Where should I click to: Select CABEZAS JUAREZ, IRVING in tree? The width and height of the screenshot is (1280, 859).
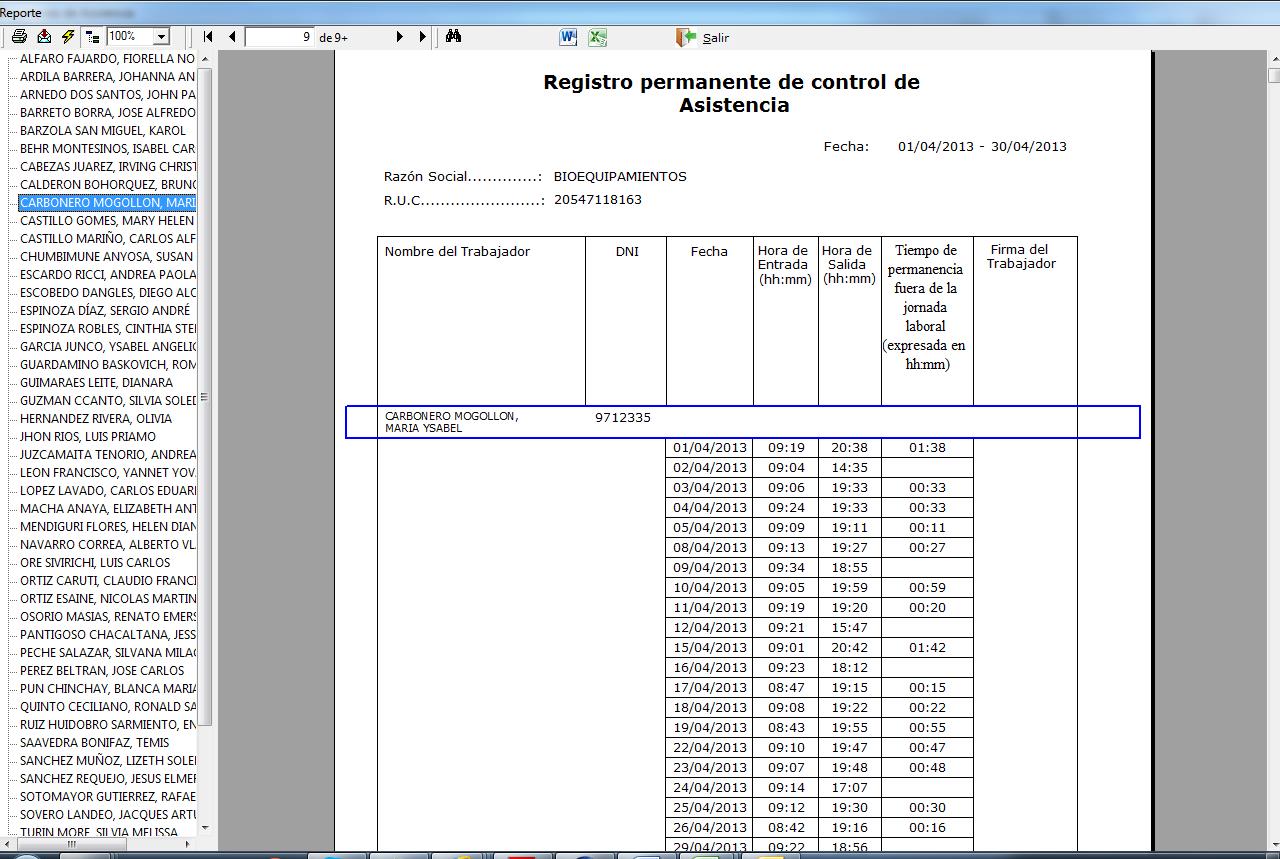click(x=107, y=166)
